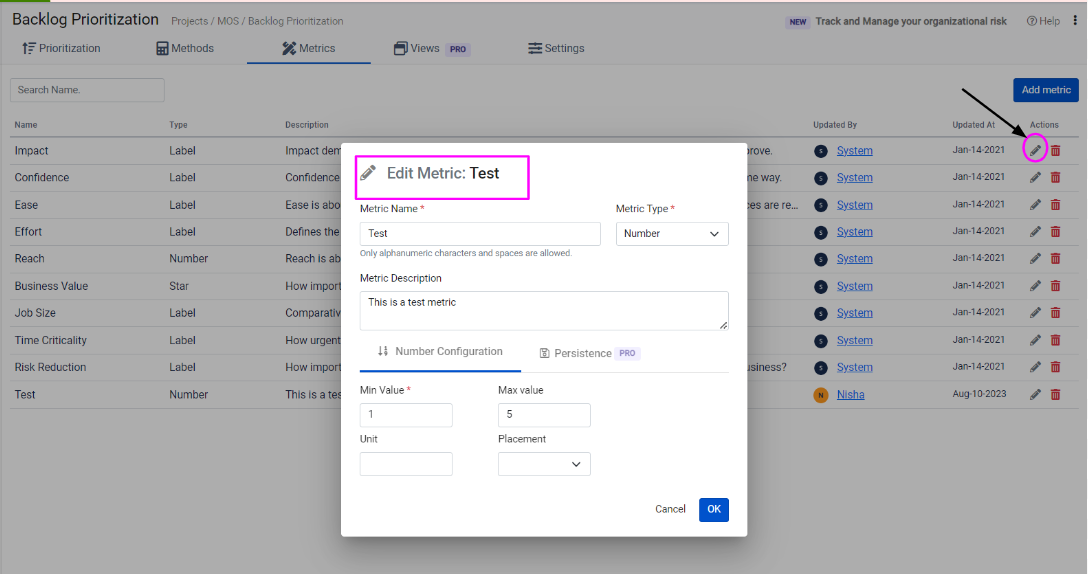This screenshot has height=574, width=1088.
Task: Click the Nisha user avatar icon
Action: point(821,395)
